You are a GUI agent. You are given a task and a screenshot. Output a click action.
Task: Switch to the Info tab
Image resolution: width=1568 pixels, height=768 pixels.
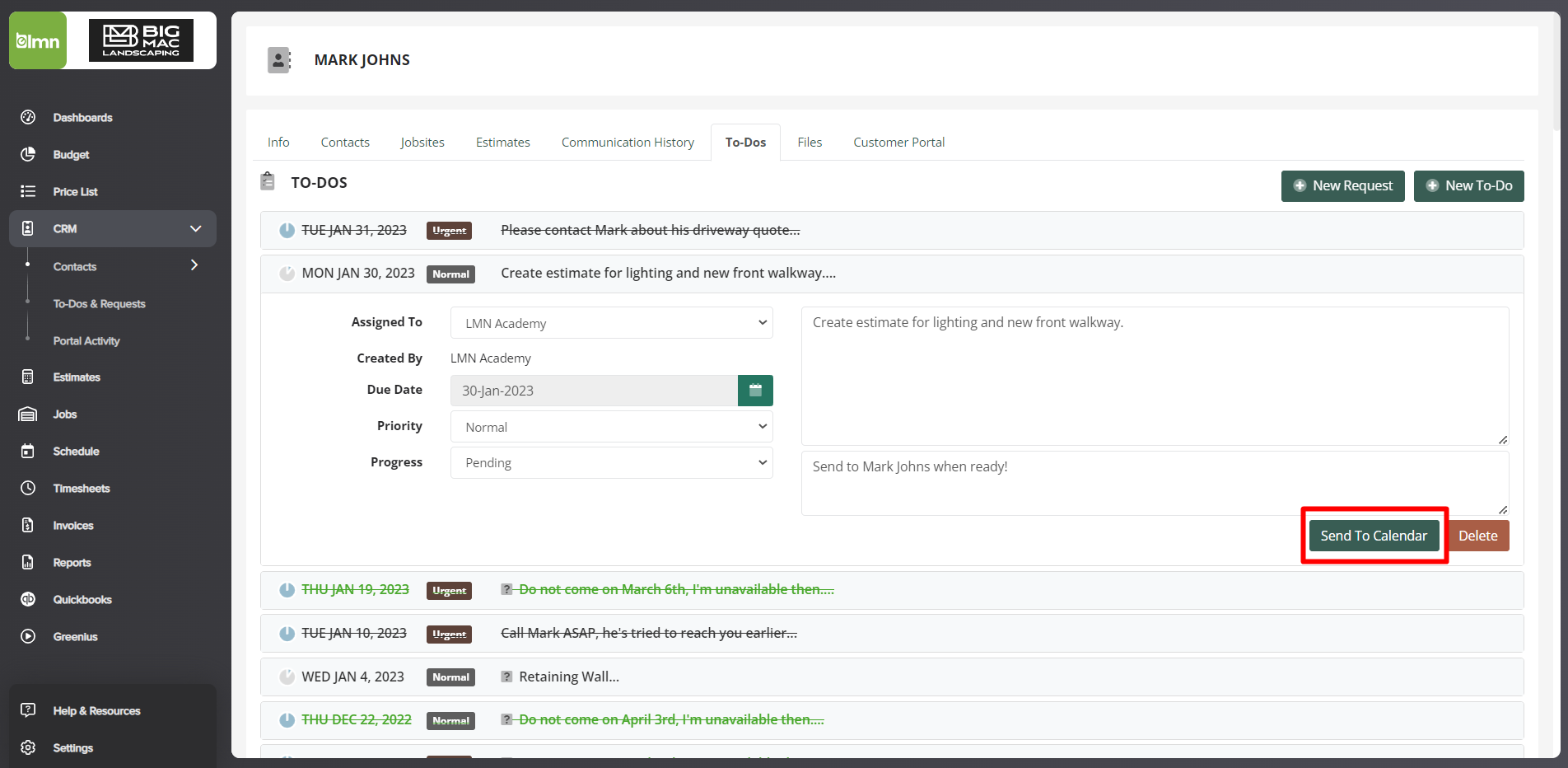click(278, 142)
